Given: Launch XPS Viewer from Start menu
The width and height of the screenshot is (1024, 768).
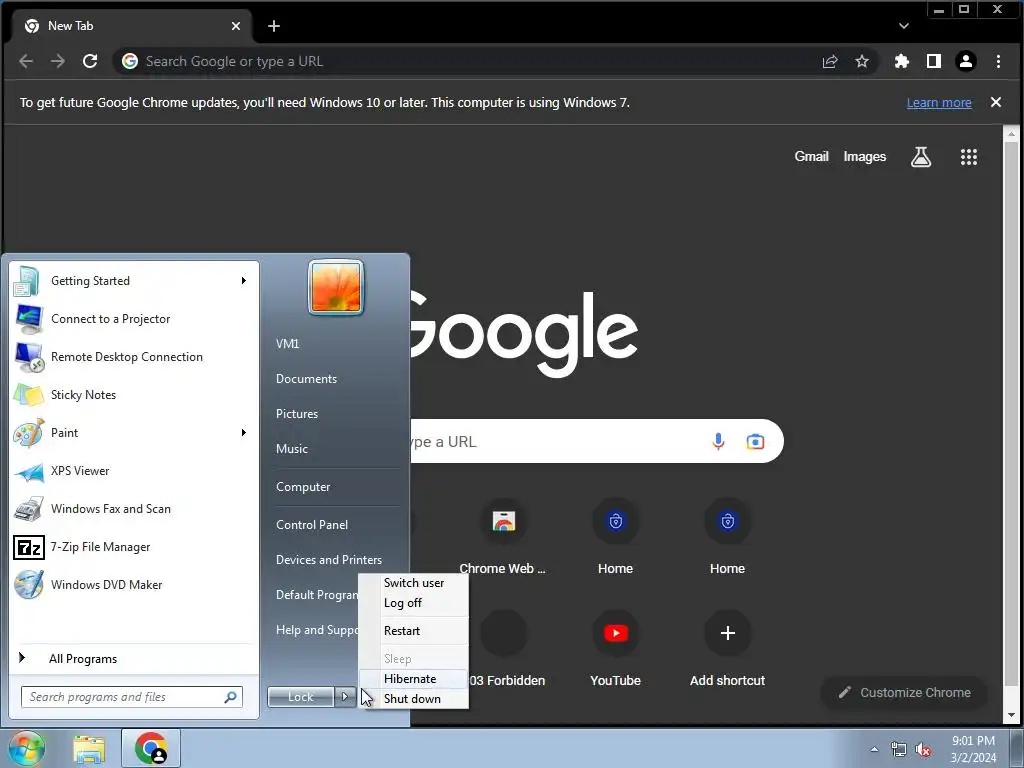Looking at the screenshot, I should click(x=135, y=471).
